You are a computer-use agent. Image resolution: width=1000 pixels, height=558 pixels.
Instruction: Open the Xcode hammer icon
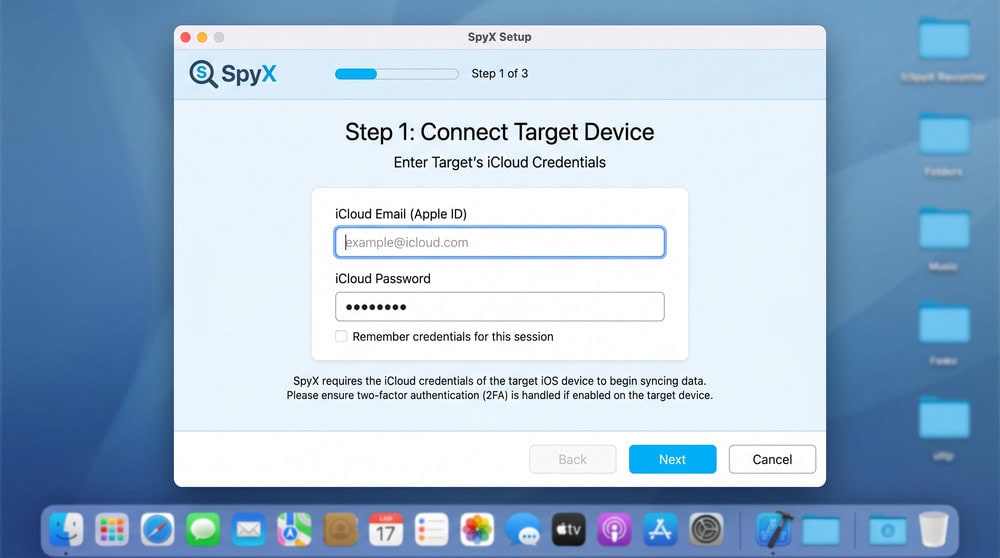pos(774,529)
